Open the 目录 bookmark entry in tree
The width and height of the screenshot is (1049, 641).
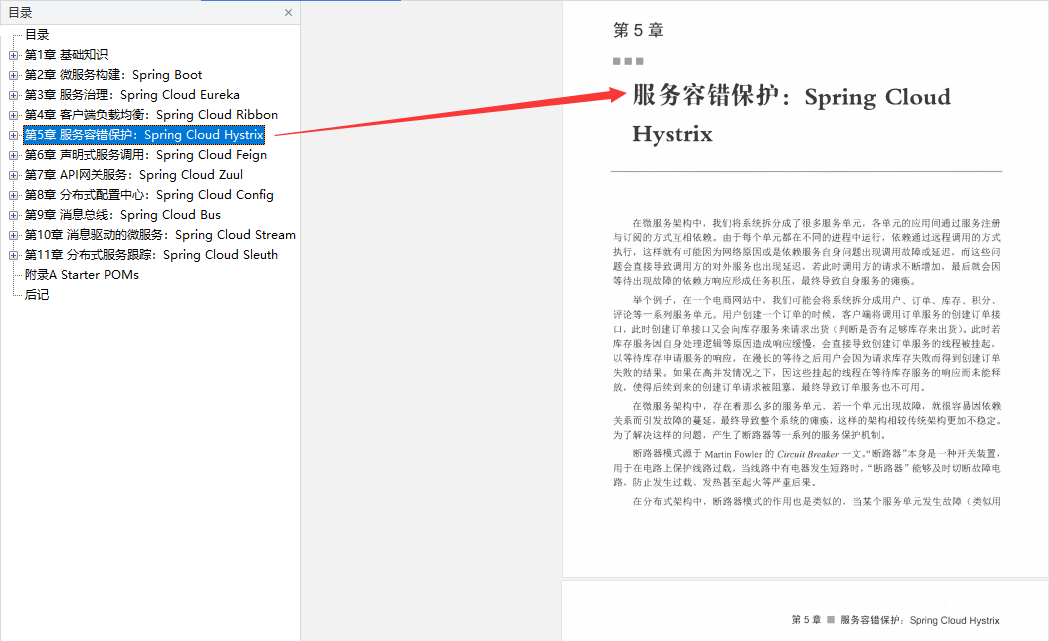tap(37, 35)
